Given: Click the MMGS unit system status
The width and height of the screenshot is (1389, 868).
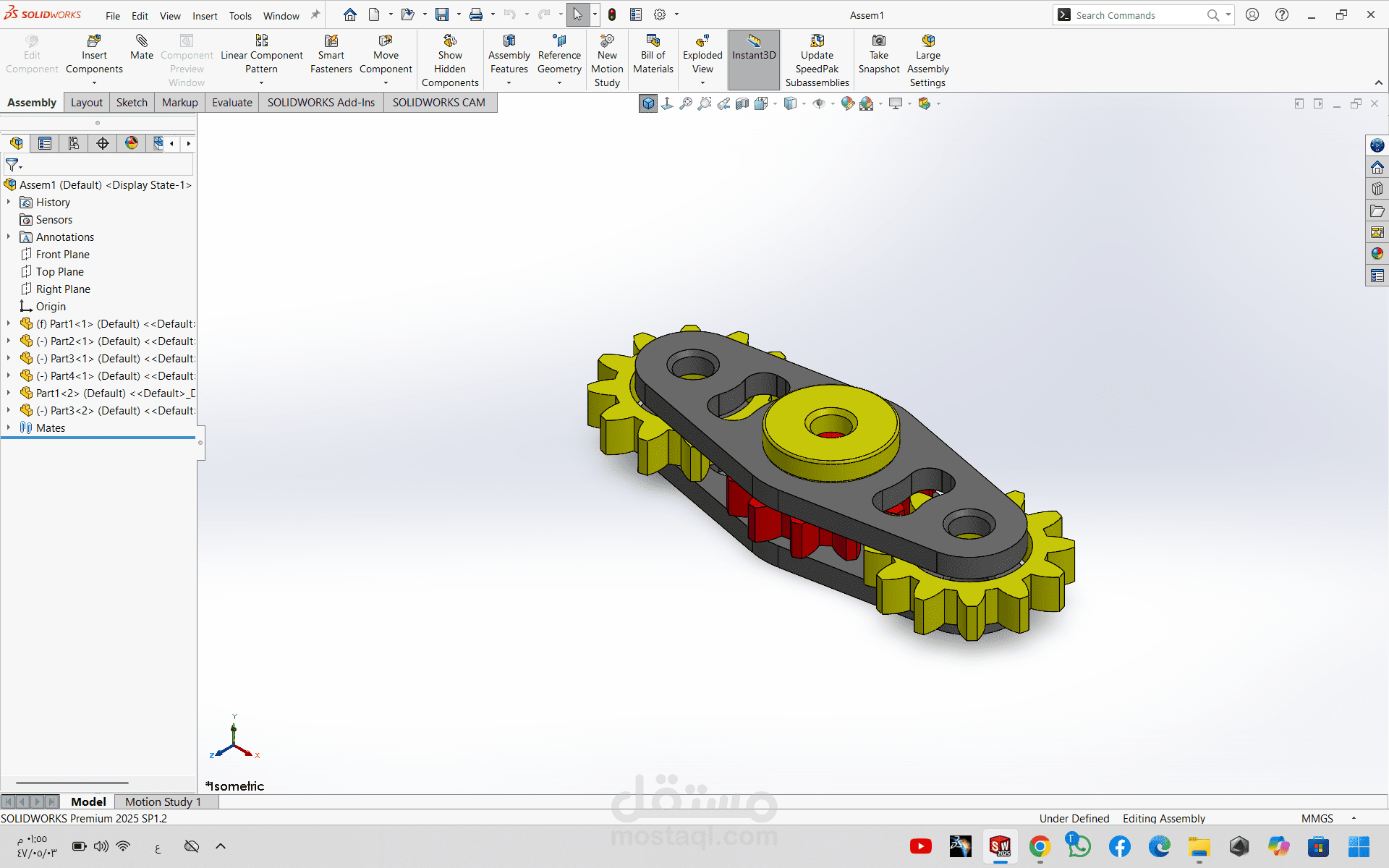Looking at the screenshot, I should point(1317,818).
